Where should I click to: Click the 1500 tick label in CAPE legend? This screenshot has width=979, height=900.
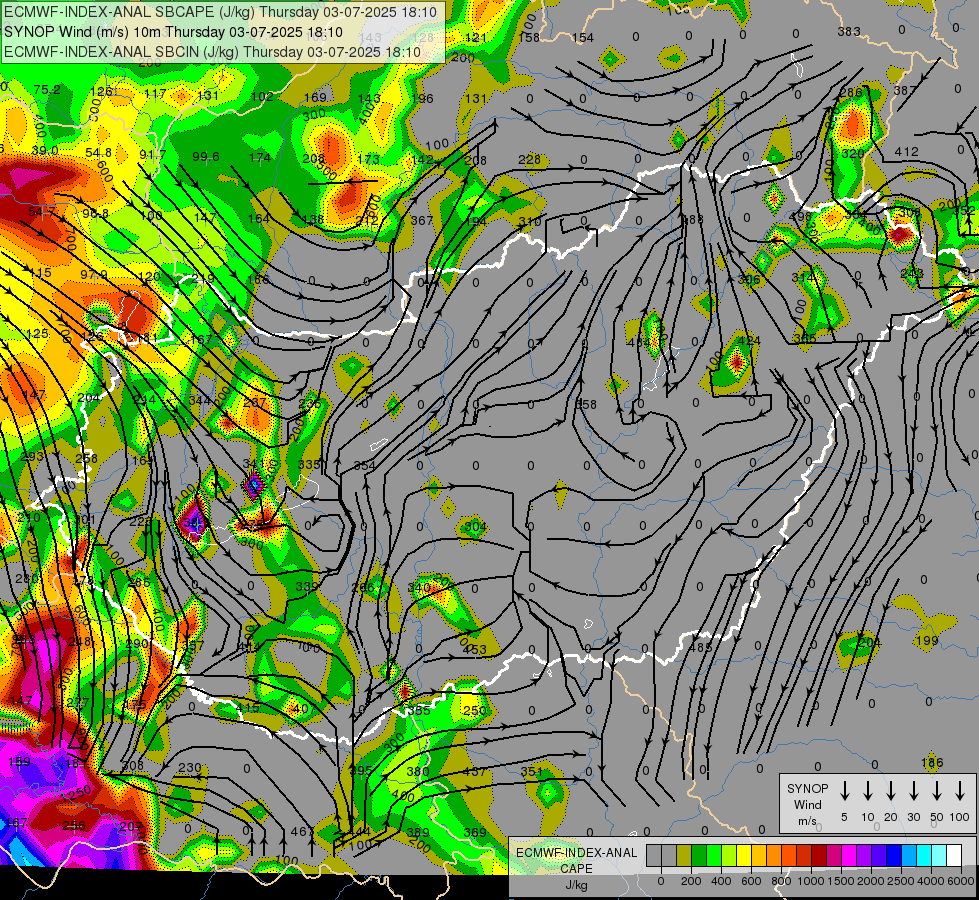click(841, 881)
